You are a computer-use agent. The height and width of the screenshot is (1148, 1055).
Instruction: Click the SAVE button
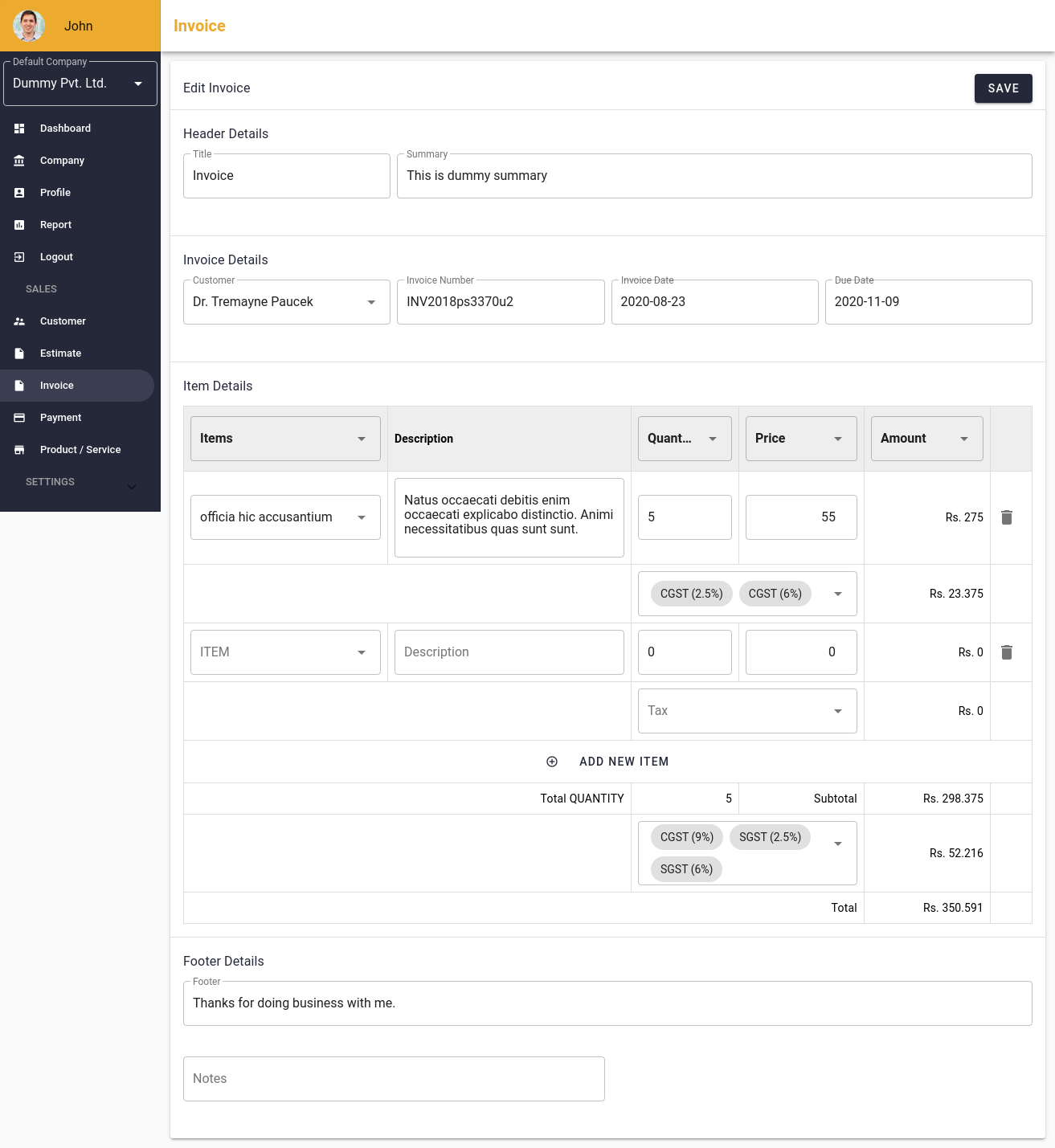click(x=1003, y=88)
